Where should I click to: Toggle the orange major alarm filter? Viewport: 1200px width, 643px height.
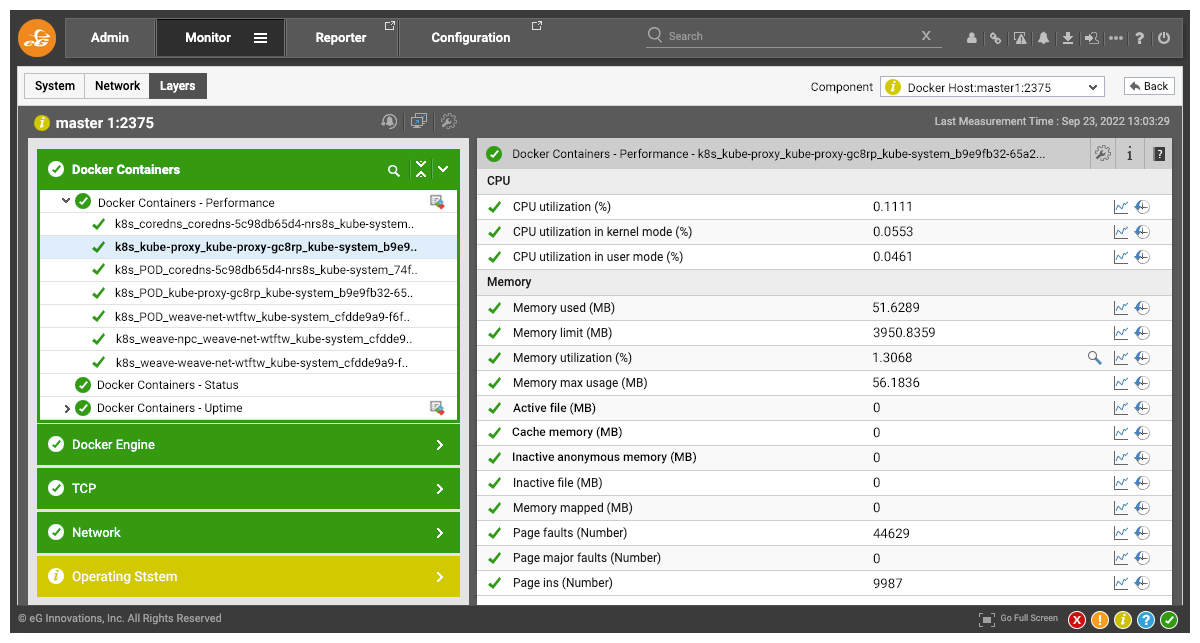coord(1100,620)
